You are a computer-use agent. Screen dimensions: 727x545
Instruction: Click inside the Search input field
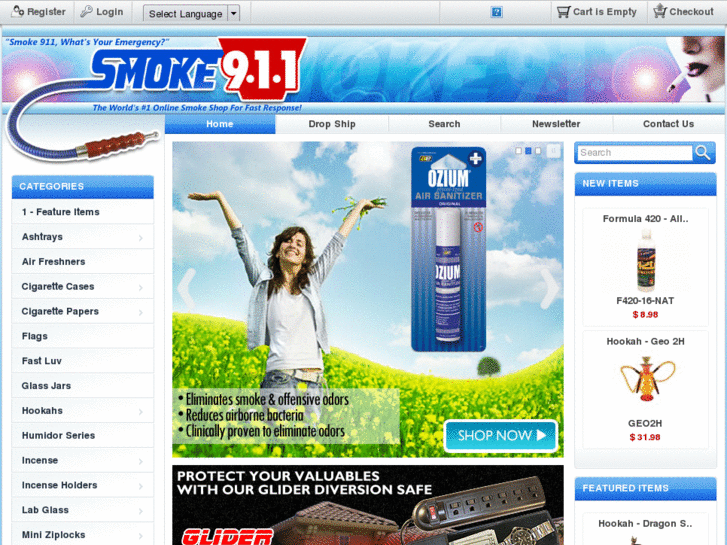pyautogui.click(x=635, y=153)
